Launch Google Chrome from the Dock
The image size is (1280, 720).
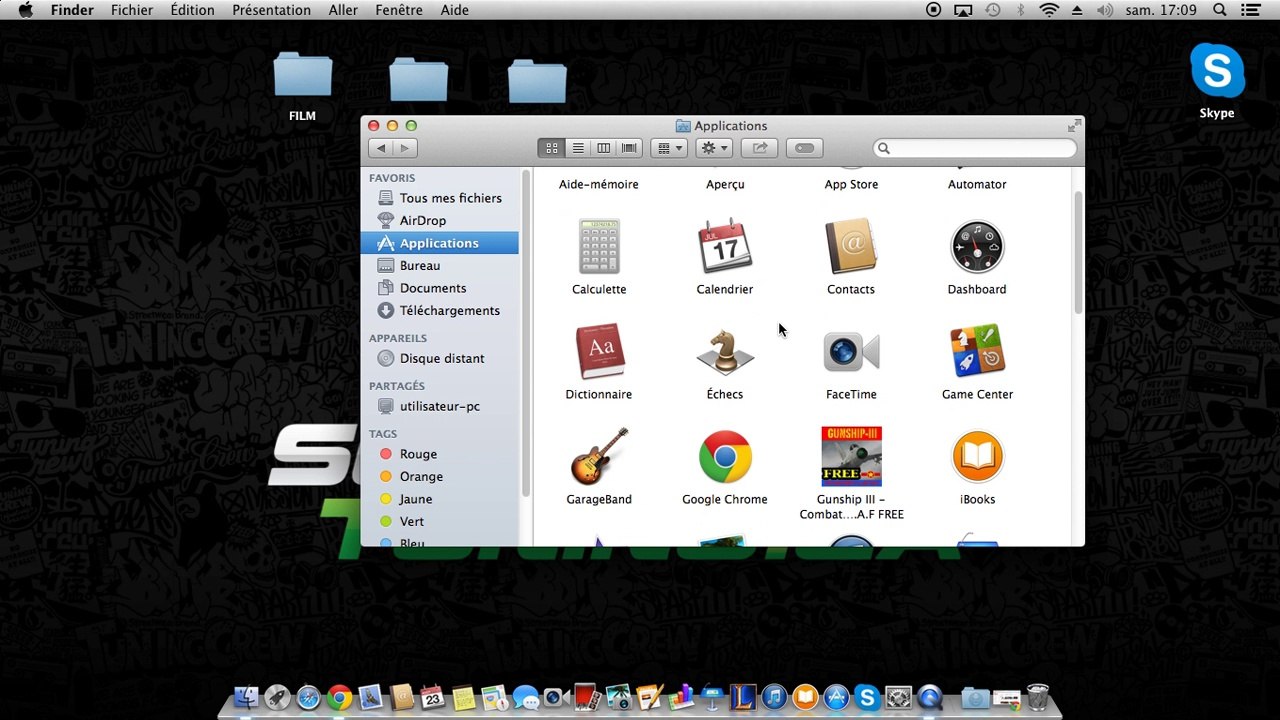click(339, 698)
